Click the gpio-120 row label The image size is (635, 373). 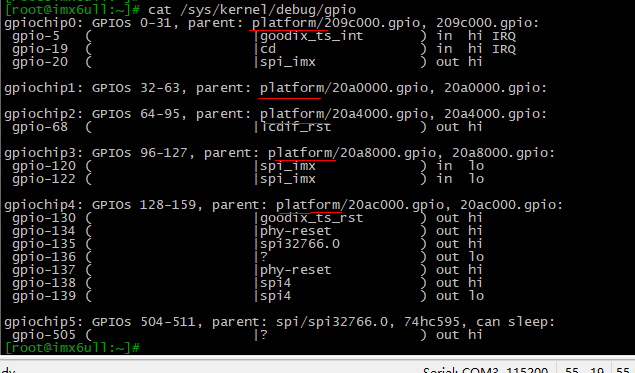click(x=44, y=166)
